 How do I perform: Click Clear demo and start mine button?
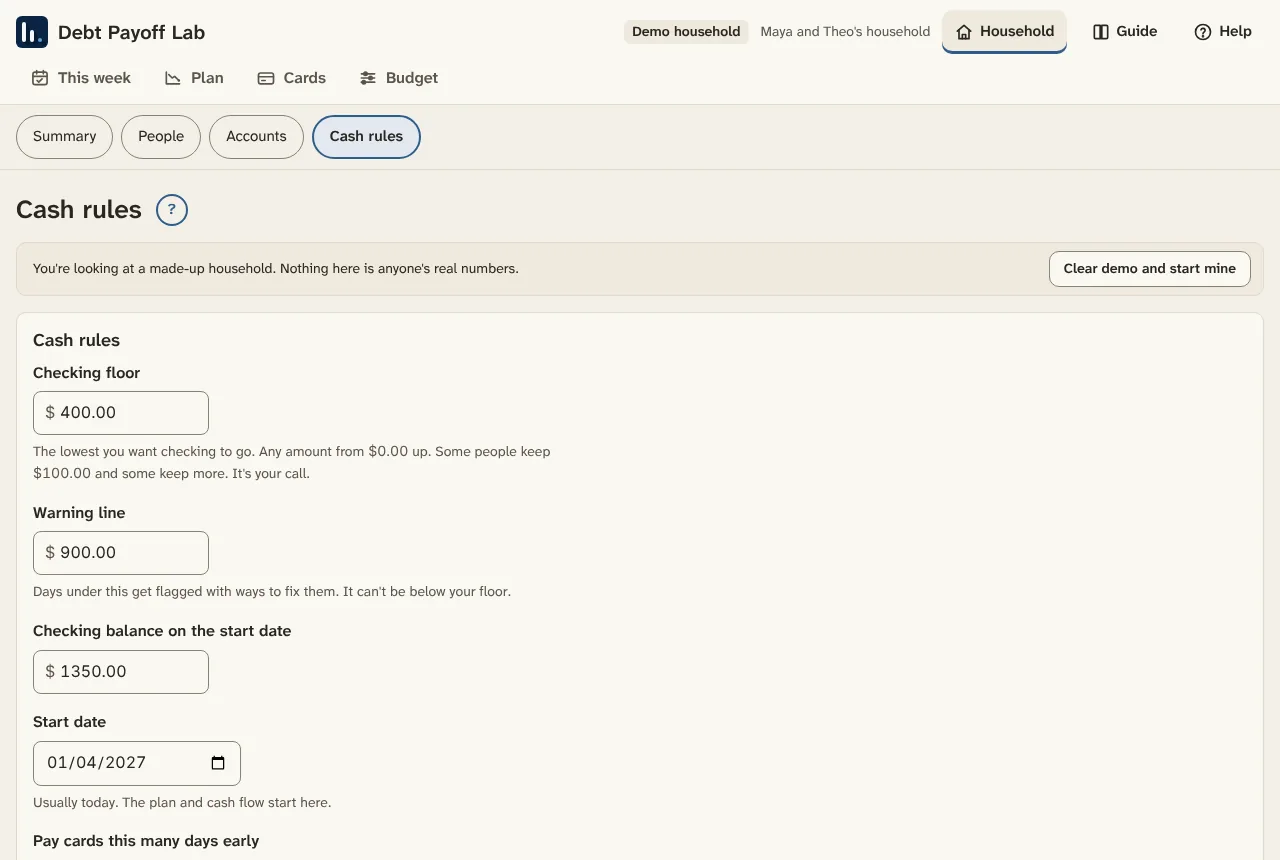click(x=1149, y=269)
